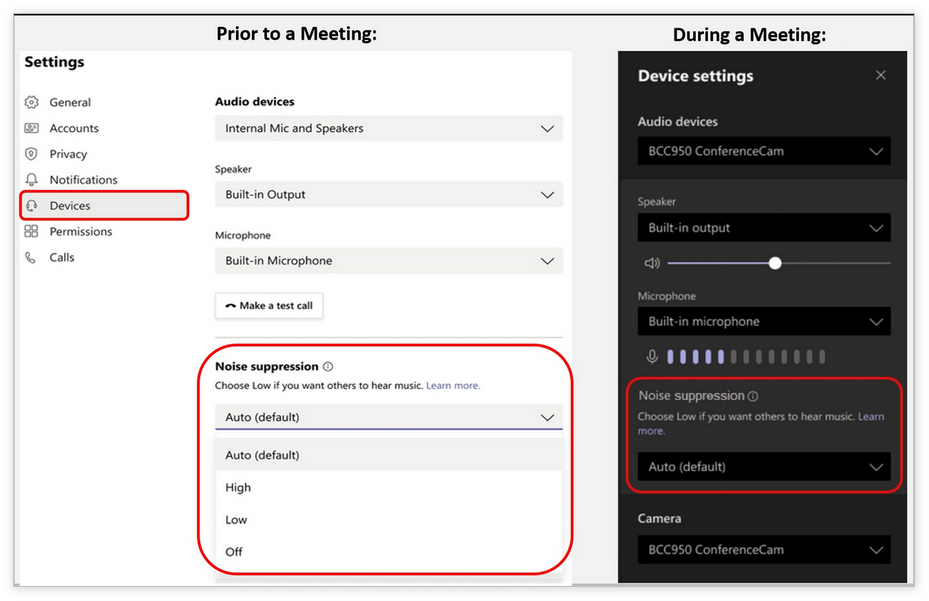929x601 pixels.
Task: Click the speaker volume slider handle
Action: point(775,263)
